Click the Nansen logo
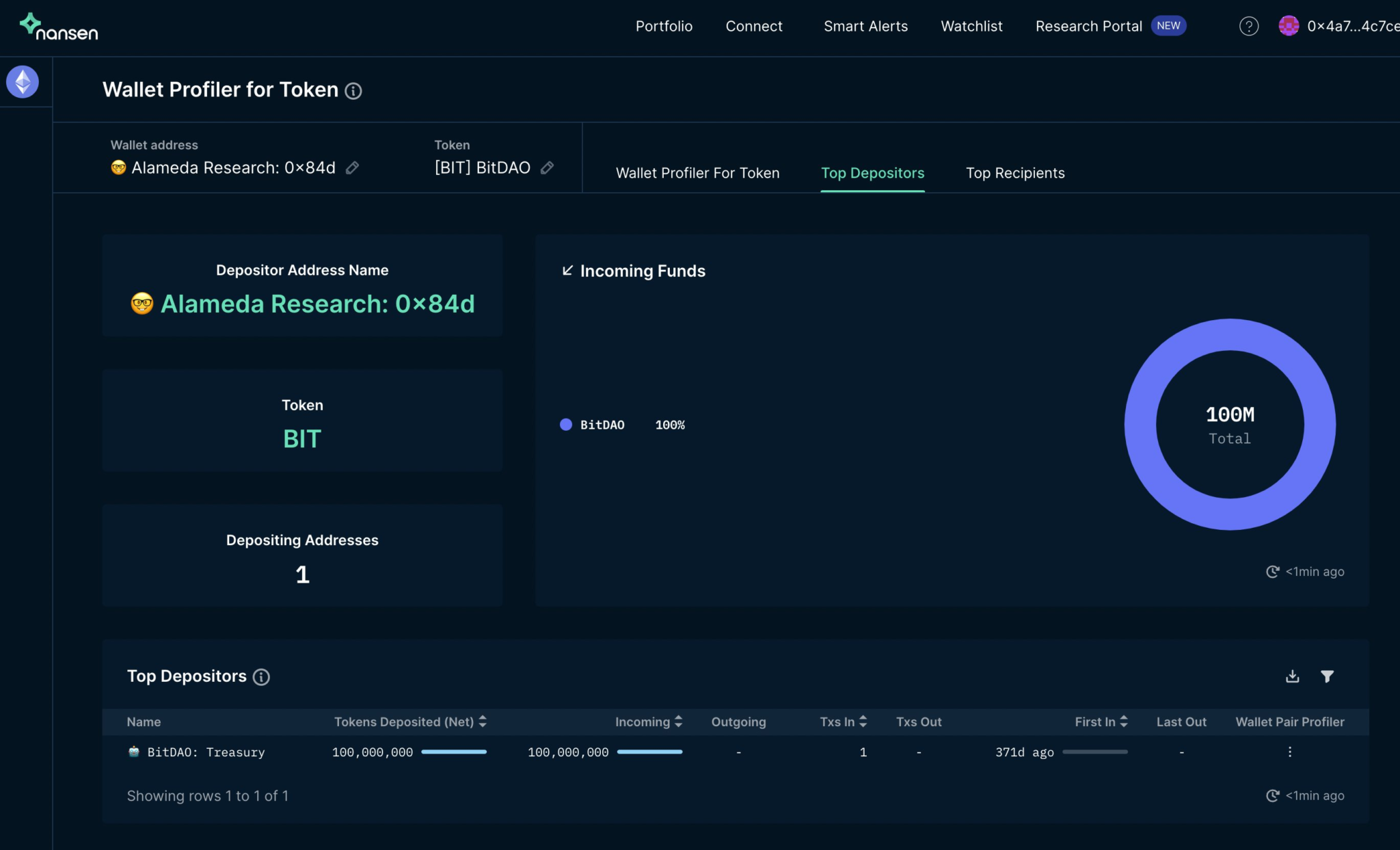1400x850 pixels. pyautogui.click(x=59, y=27)
